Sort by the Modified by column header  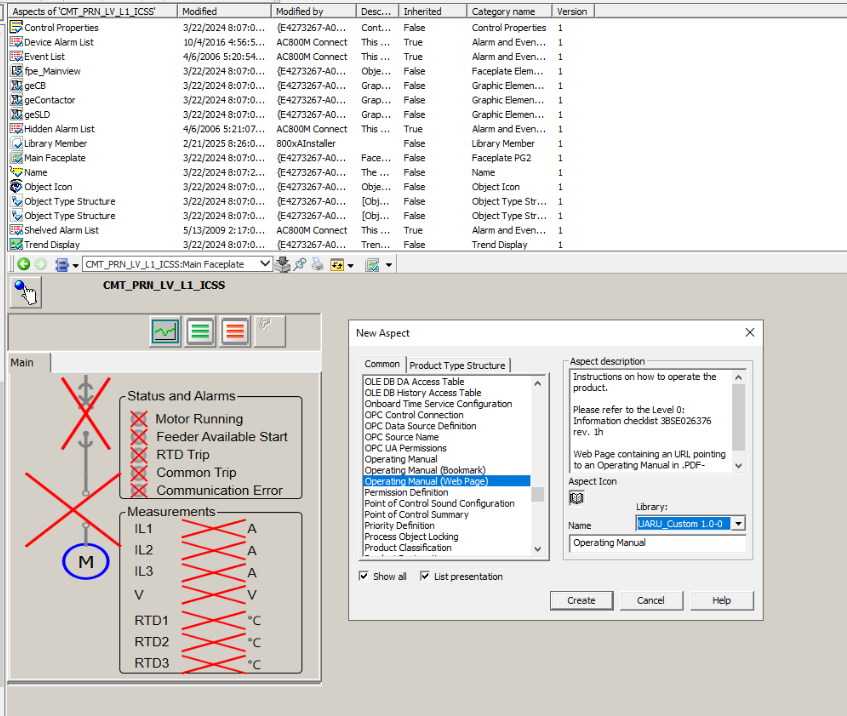point(314,11)
